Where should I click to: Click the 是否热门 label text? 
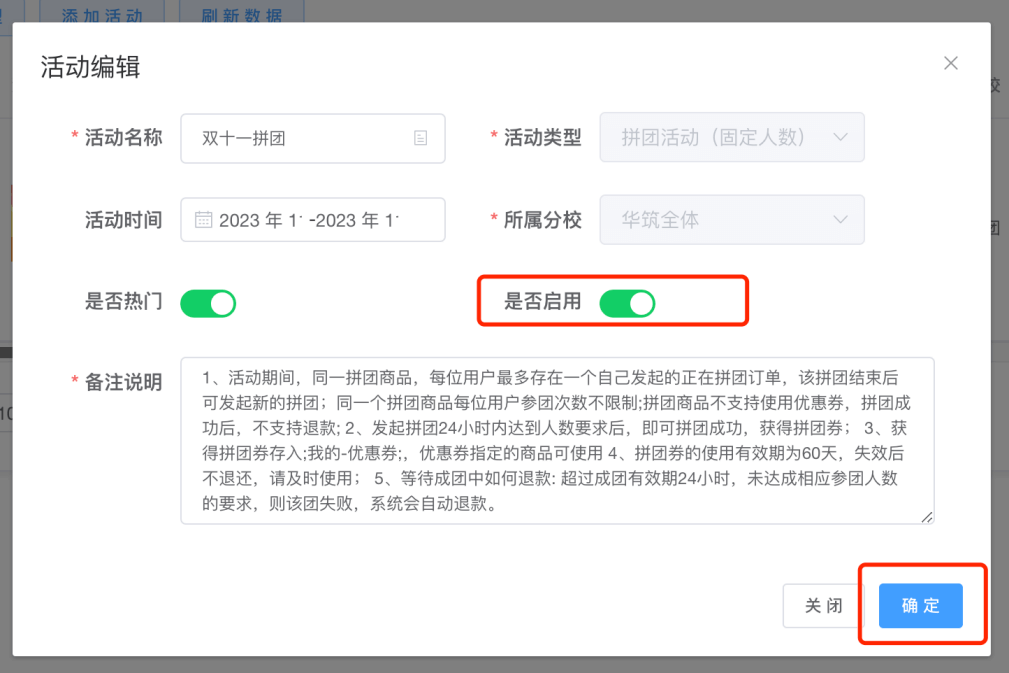(x=123, y=302)
